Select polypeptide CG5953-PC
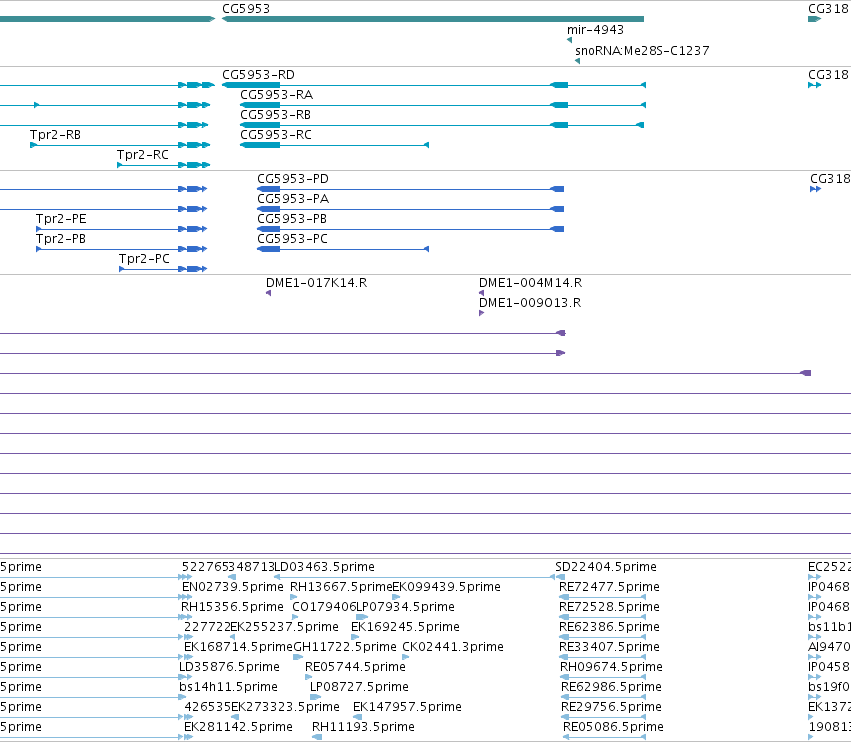The image size is (851, 742). (293, 239)
